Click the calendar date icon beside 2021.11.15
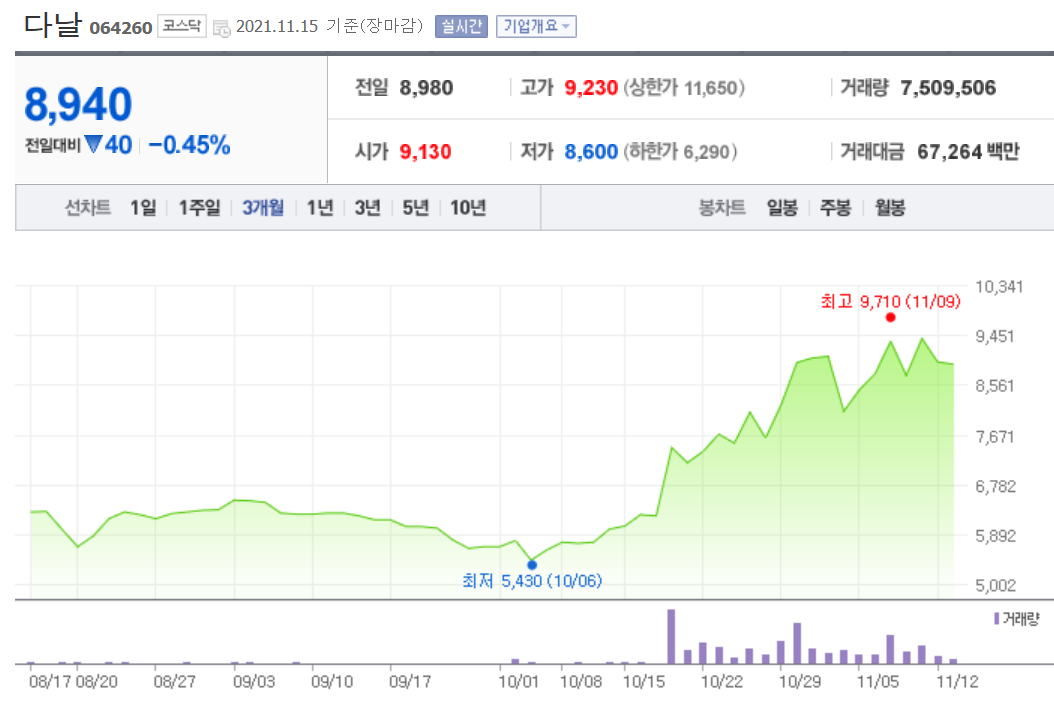1054x711 pixels. [221, 28]
